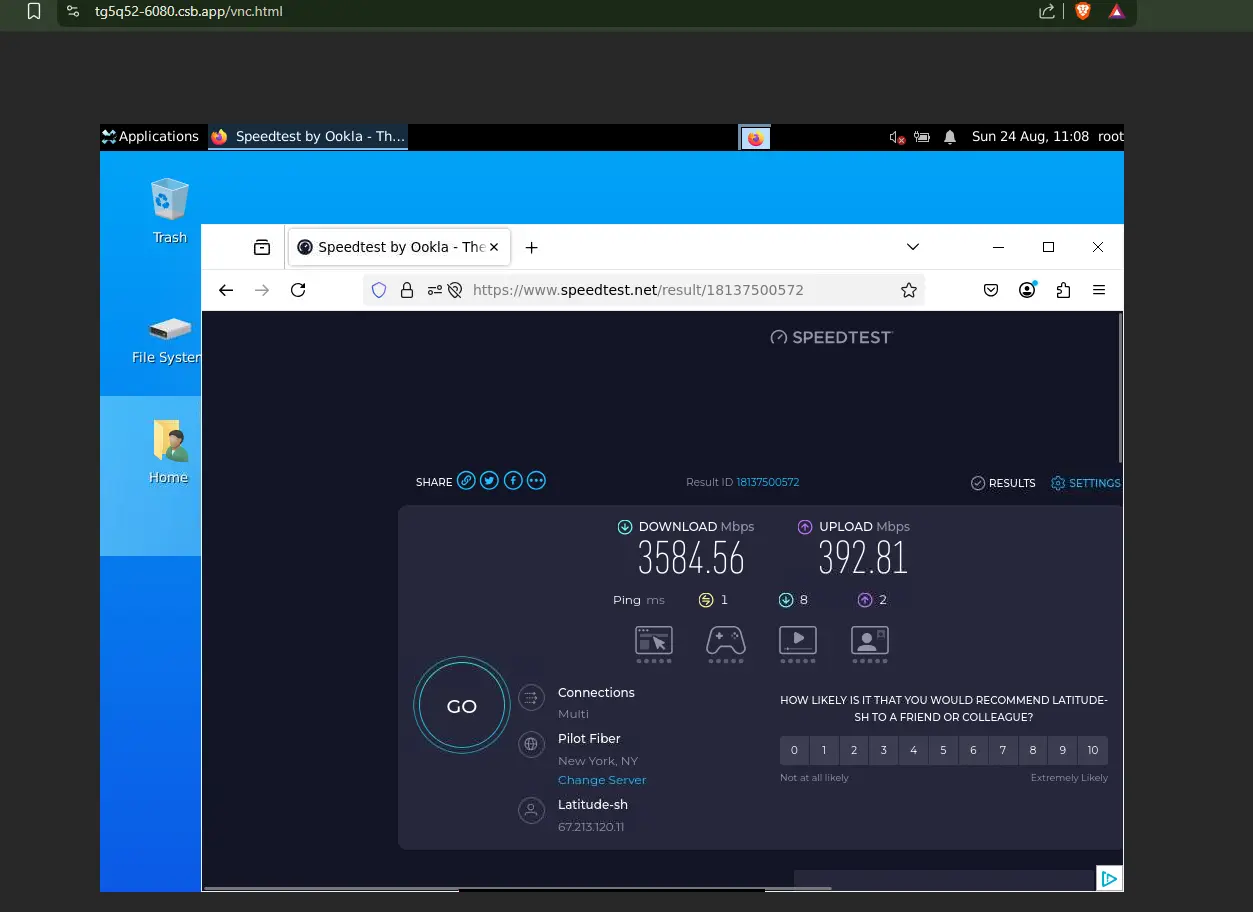1253x912 pixels.
Task: Open Firefox extensions puzzle icon
Action: pos(1063,290)
